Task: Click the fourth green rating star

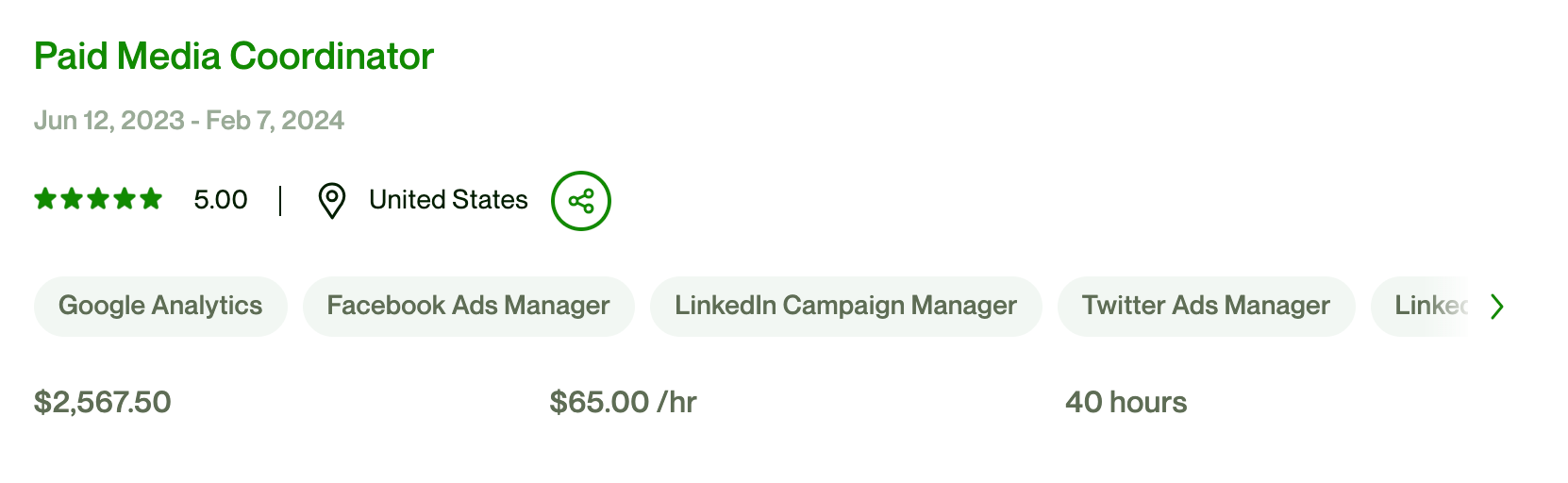Action: pos(125,199)
